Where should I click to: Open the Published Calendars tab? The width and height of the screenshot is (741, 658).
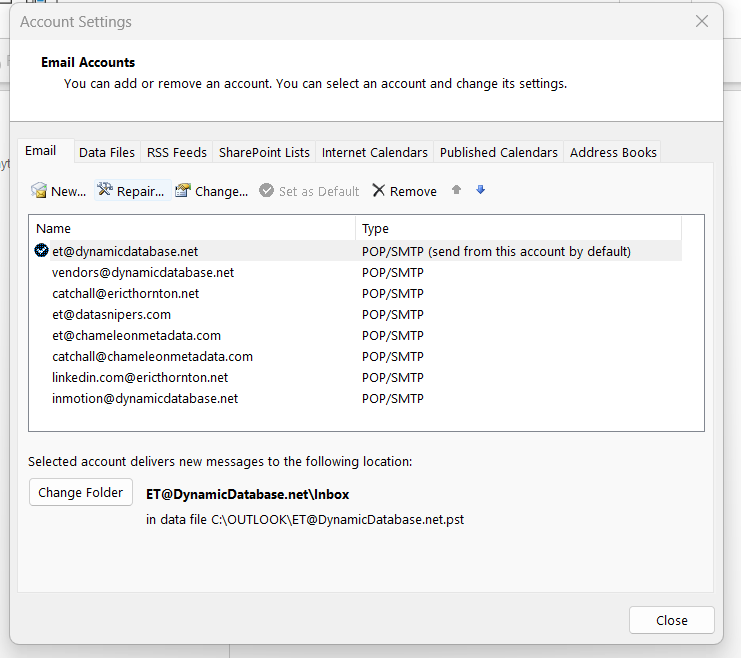(498, 152)
